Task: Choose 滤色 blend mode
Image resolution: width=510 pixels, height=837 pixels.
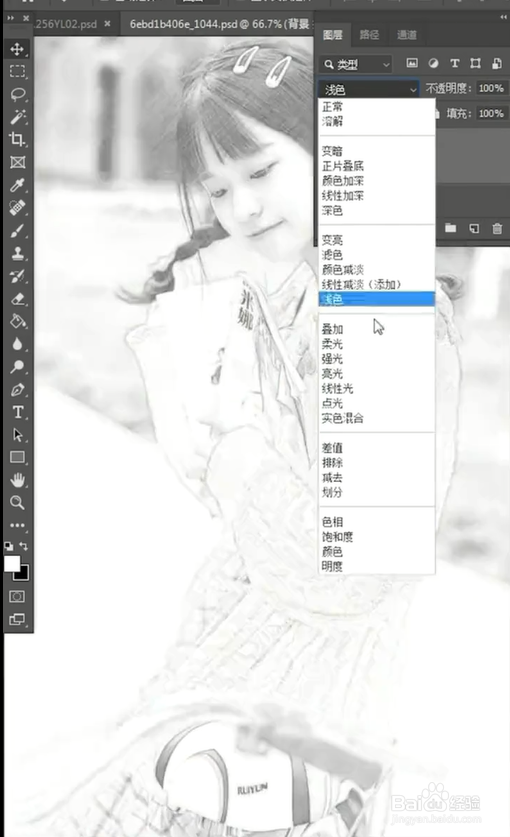Action: click(376, 255)
